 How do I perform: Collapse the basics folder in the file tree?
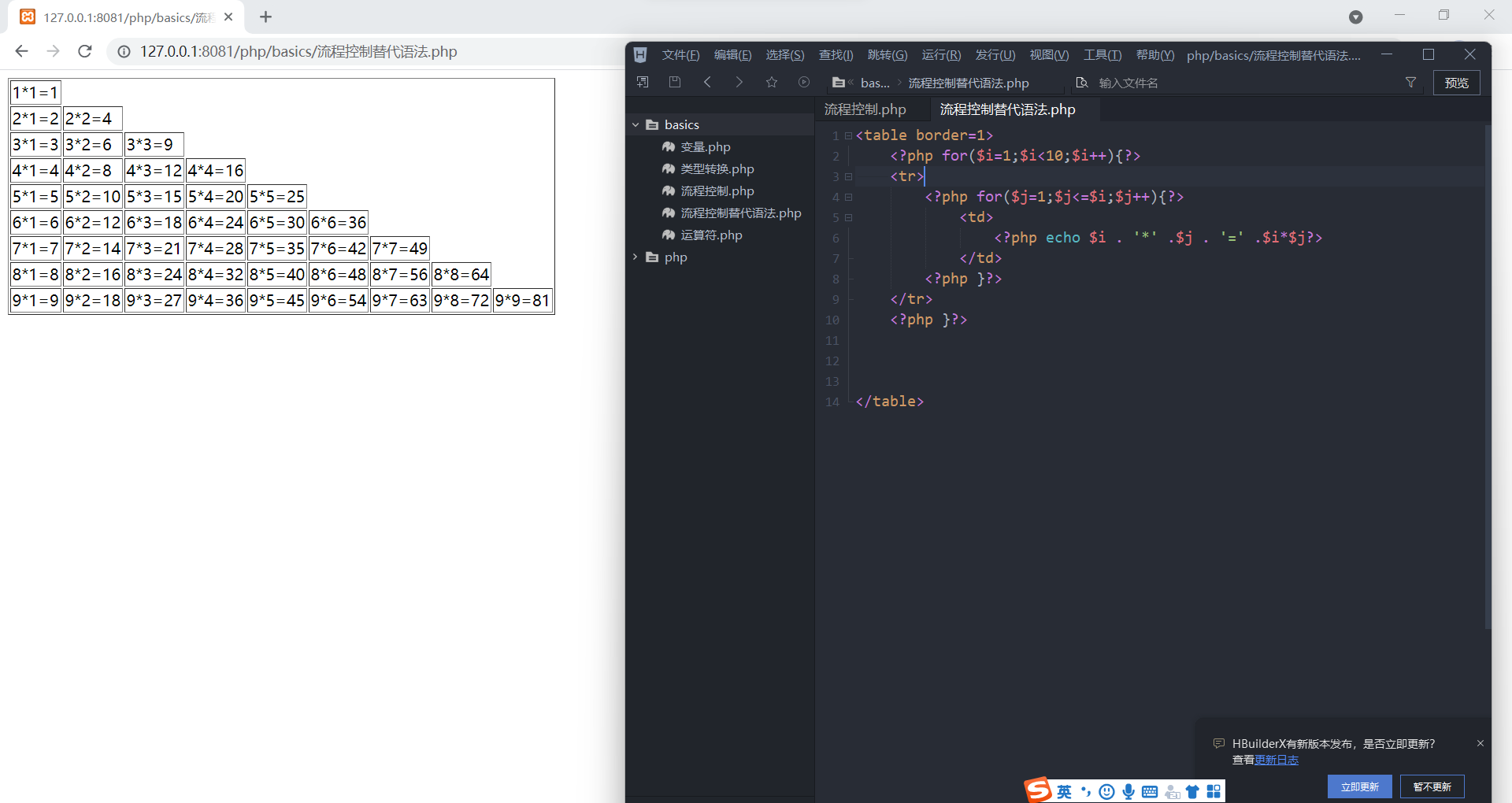[636, 124]
